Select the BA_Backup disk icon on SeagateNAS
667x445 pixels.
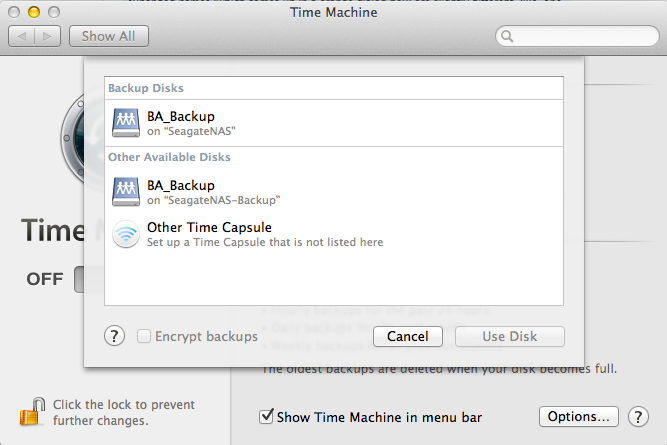coord(126,122)
